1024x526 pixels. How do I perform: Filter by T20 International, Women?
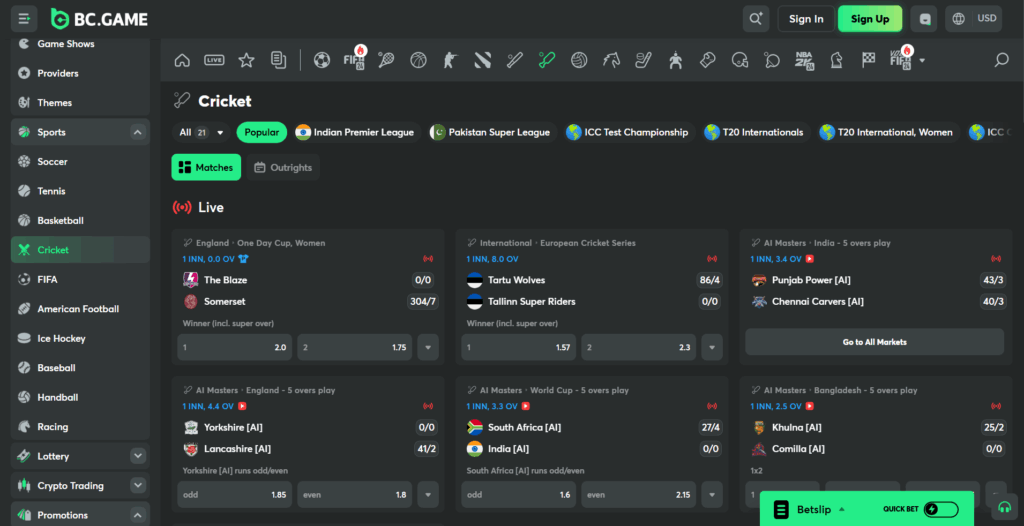pyautogui.click(x=888, y=132)
